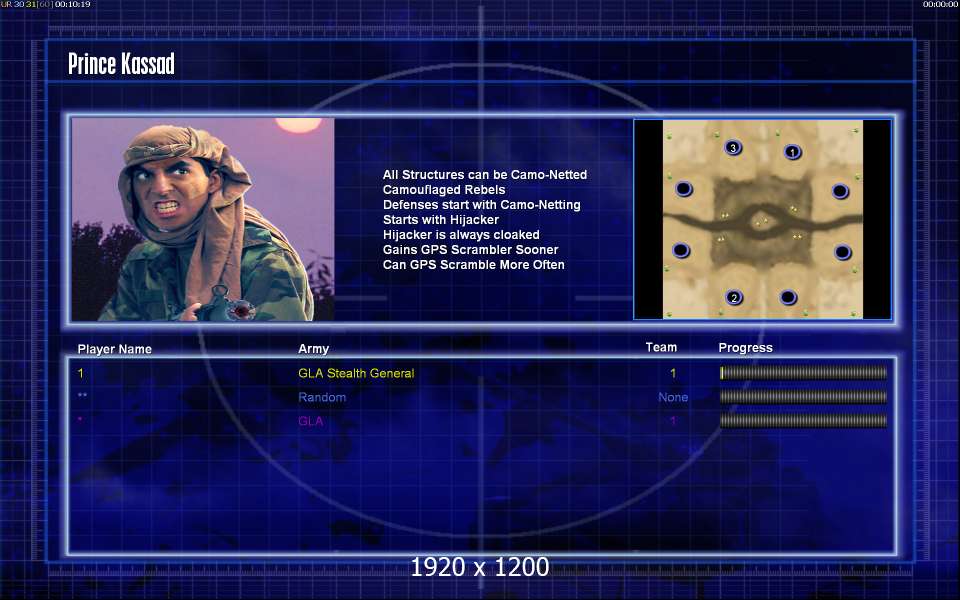
Task: Click start position marker 1 on minimap
Action: click(792, 151)
